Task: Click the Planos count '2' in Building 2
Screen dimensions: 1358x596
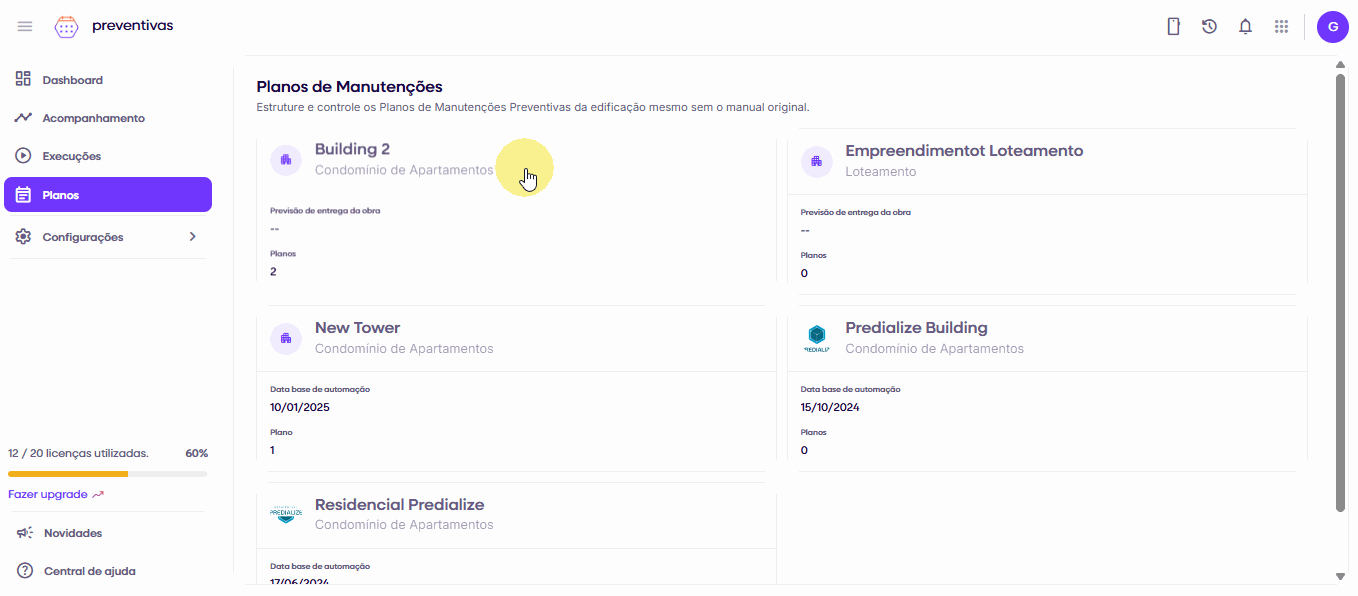Action: click(x=273, y=271)
